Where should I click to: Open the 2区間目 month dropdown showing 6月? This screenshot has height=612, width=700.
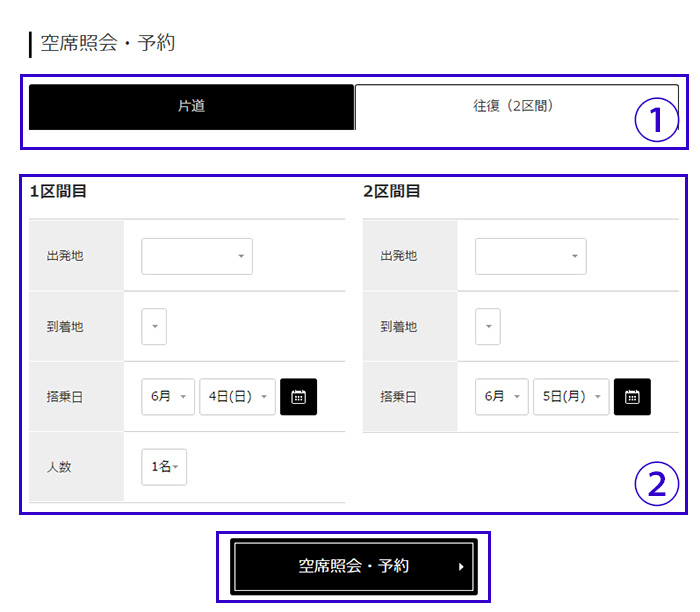pyautogui.click(x=502, y=397)
